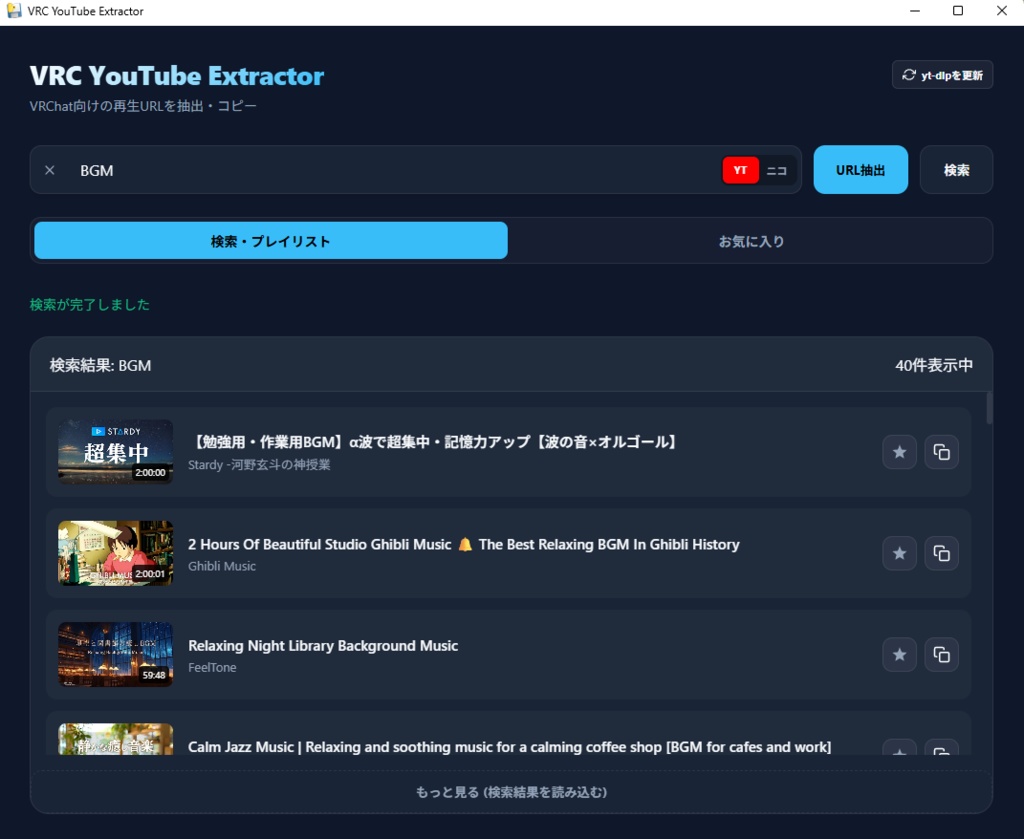Switch to the 検索・プレイリスト tab

click(271, 240)
